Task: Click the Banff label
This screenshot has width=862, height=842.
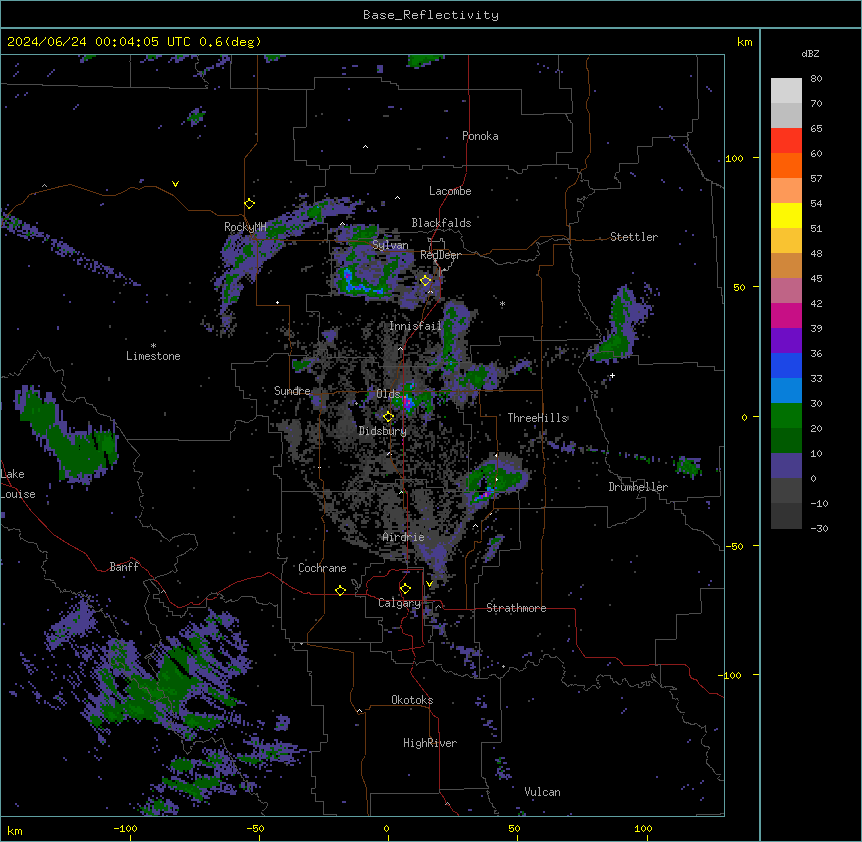Action: point(124,567)
